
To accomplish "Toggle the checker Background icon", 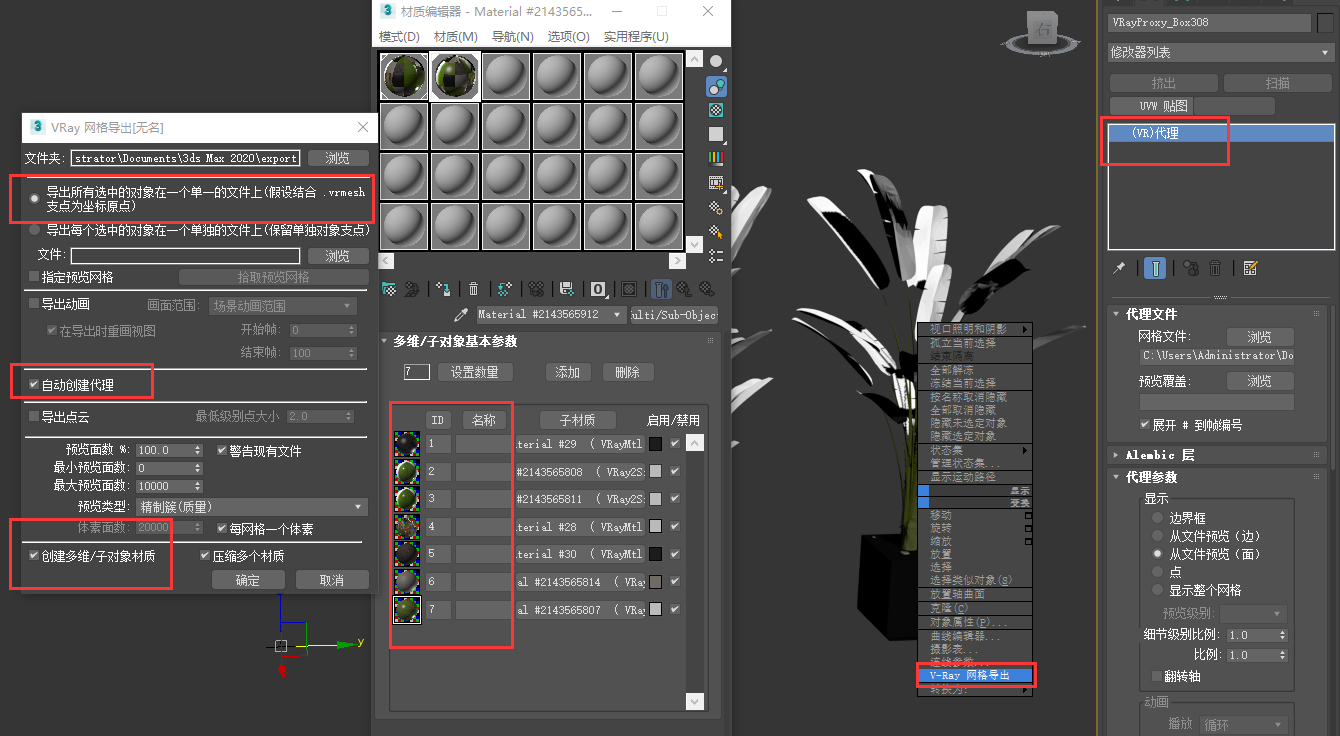I will tap(716, 110).
